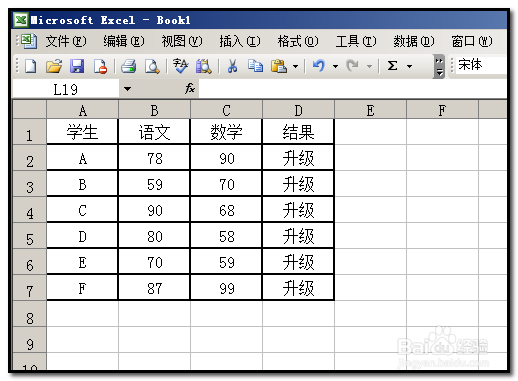Open a file with the folder icon
Screen dimensions: 518x381
(54, 66)
